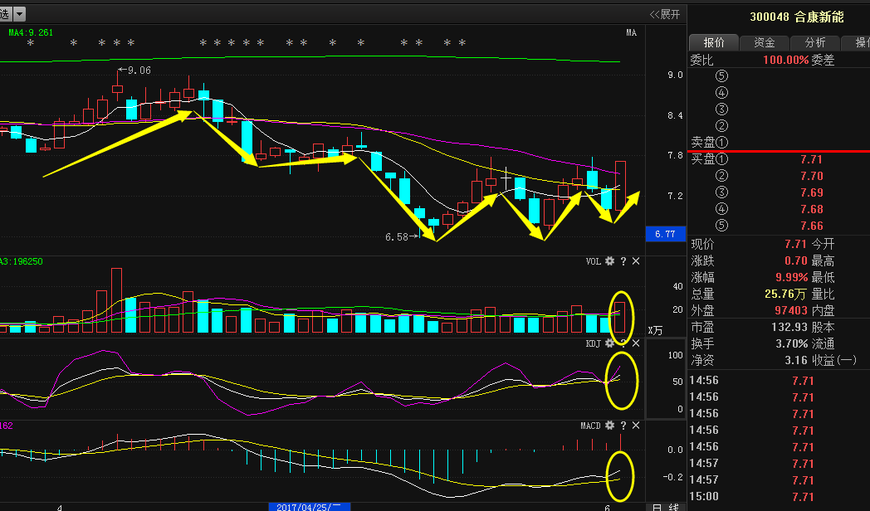Close the MACD indicator panel
Image resolution: width=870 pixels, height=511 pixels.
636,425
